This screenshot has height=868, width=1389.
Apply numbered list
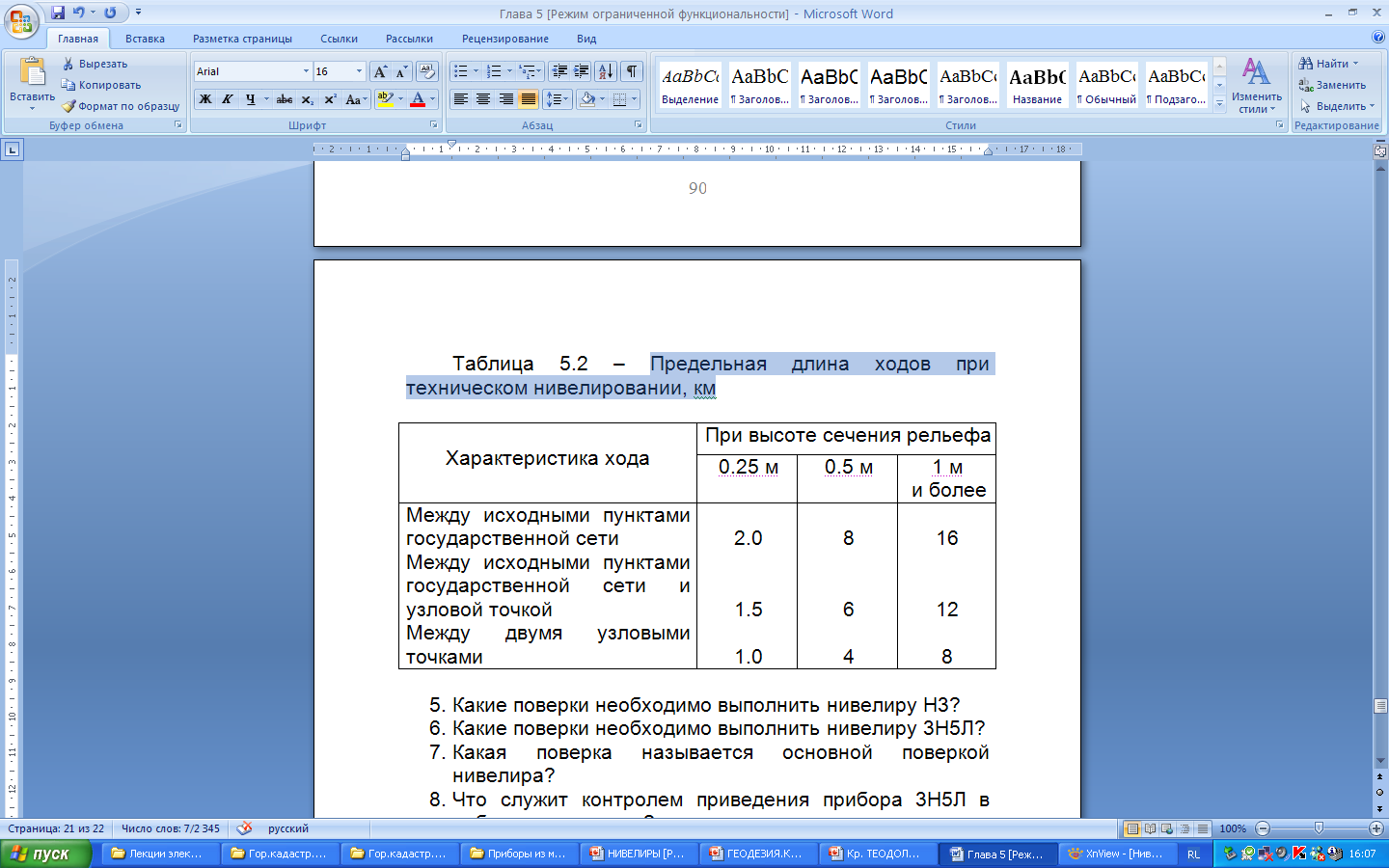[x=494, y=71]
